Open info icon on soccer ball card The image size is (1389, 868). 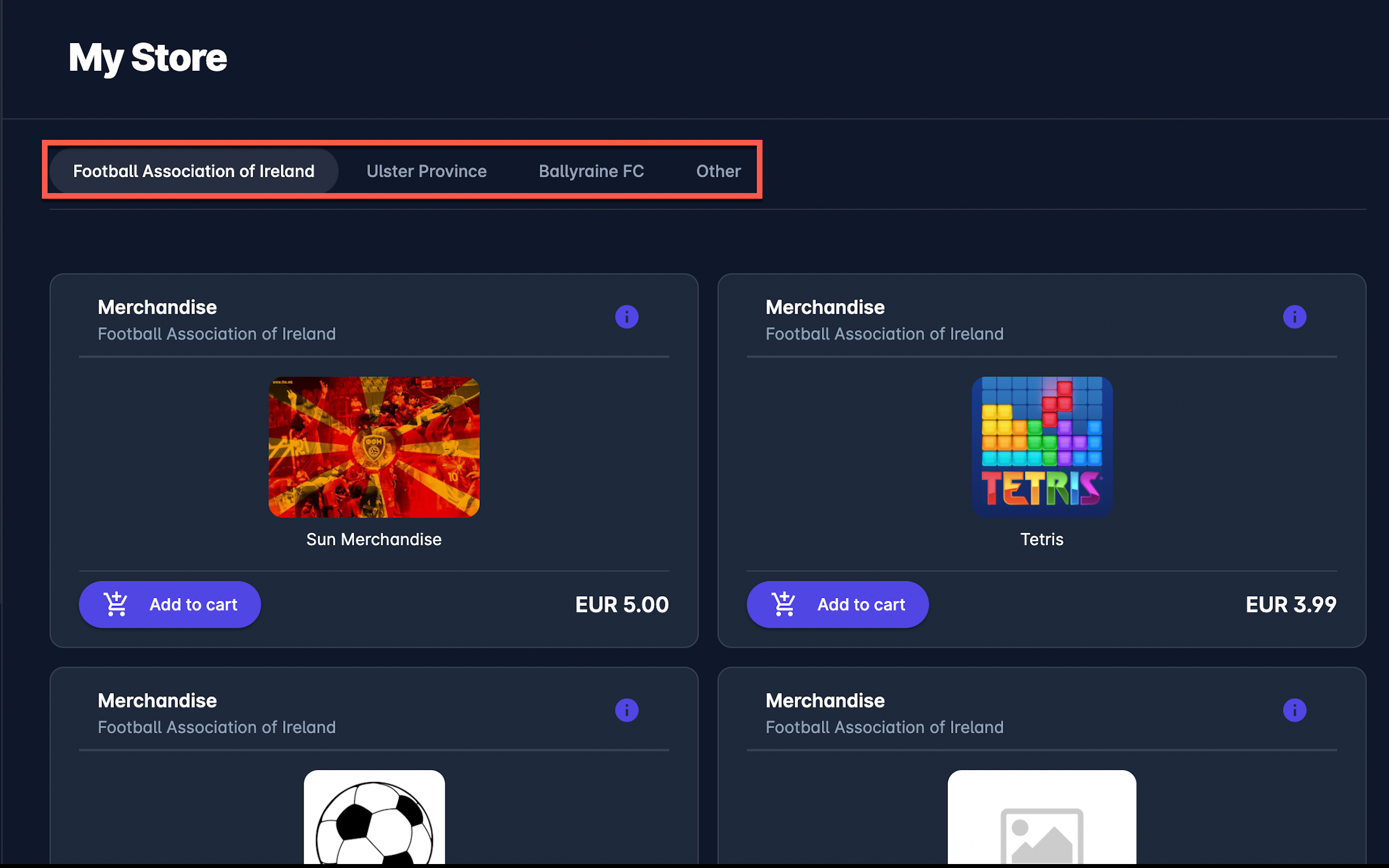coord(627,710)
